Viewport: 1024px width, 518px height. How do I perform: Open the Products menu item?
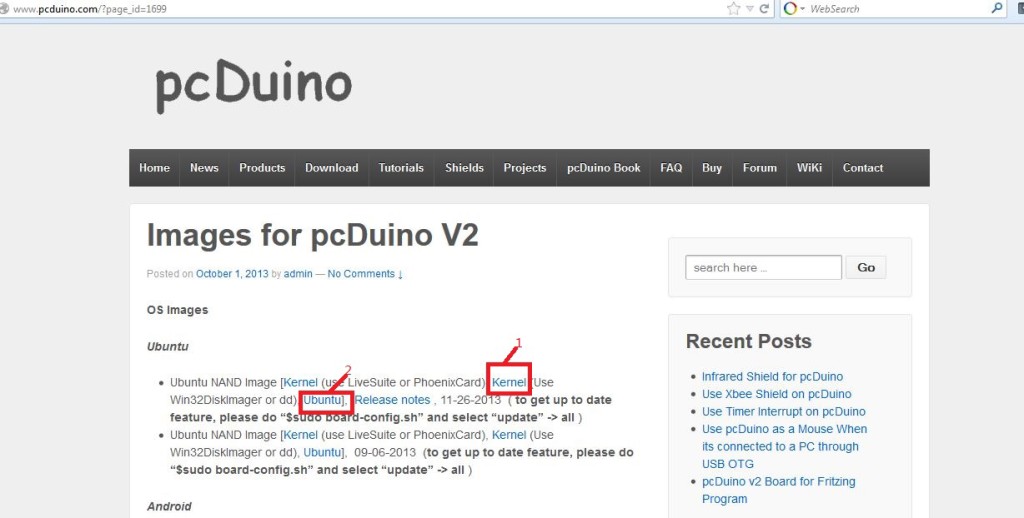(262, 168)
